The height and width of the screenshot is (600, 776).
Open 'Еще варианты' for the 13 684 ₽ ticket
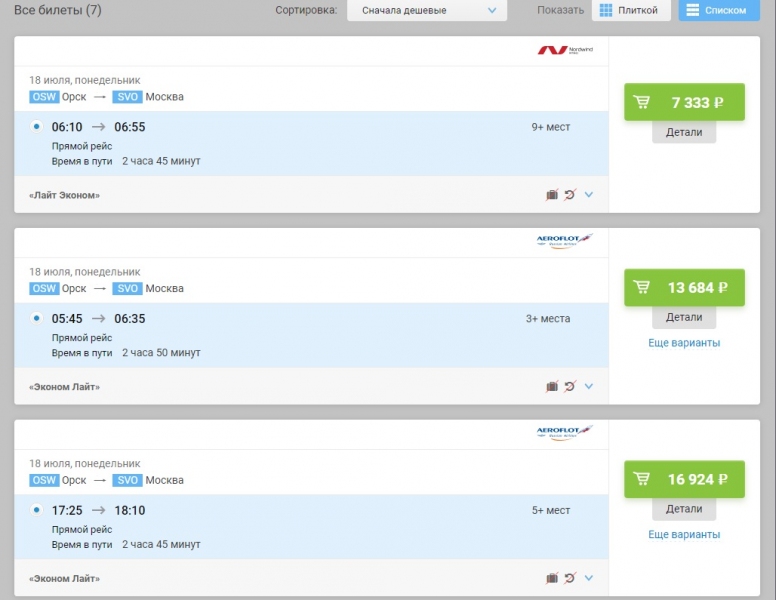[x=684, y=343]
